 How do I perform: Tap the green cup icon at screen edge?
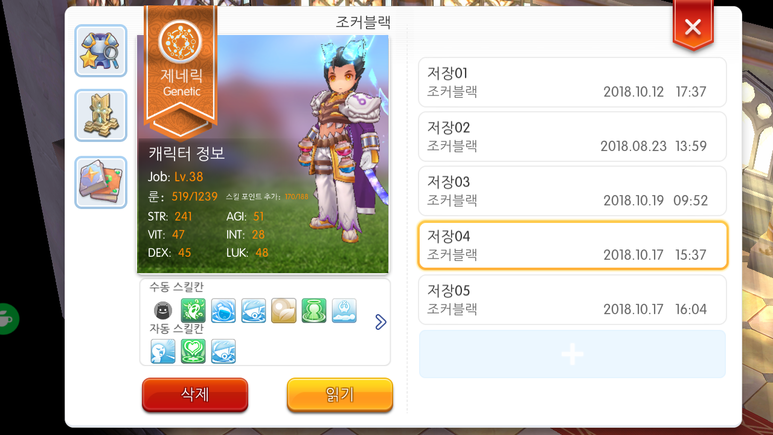(x=8, y=319)
